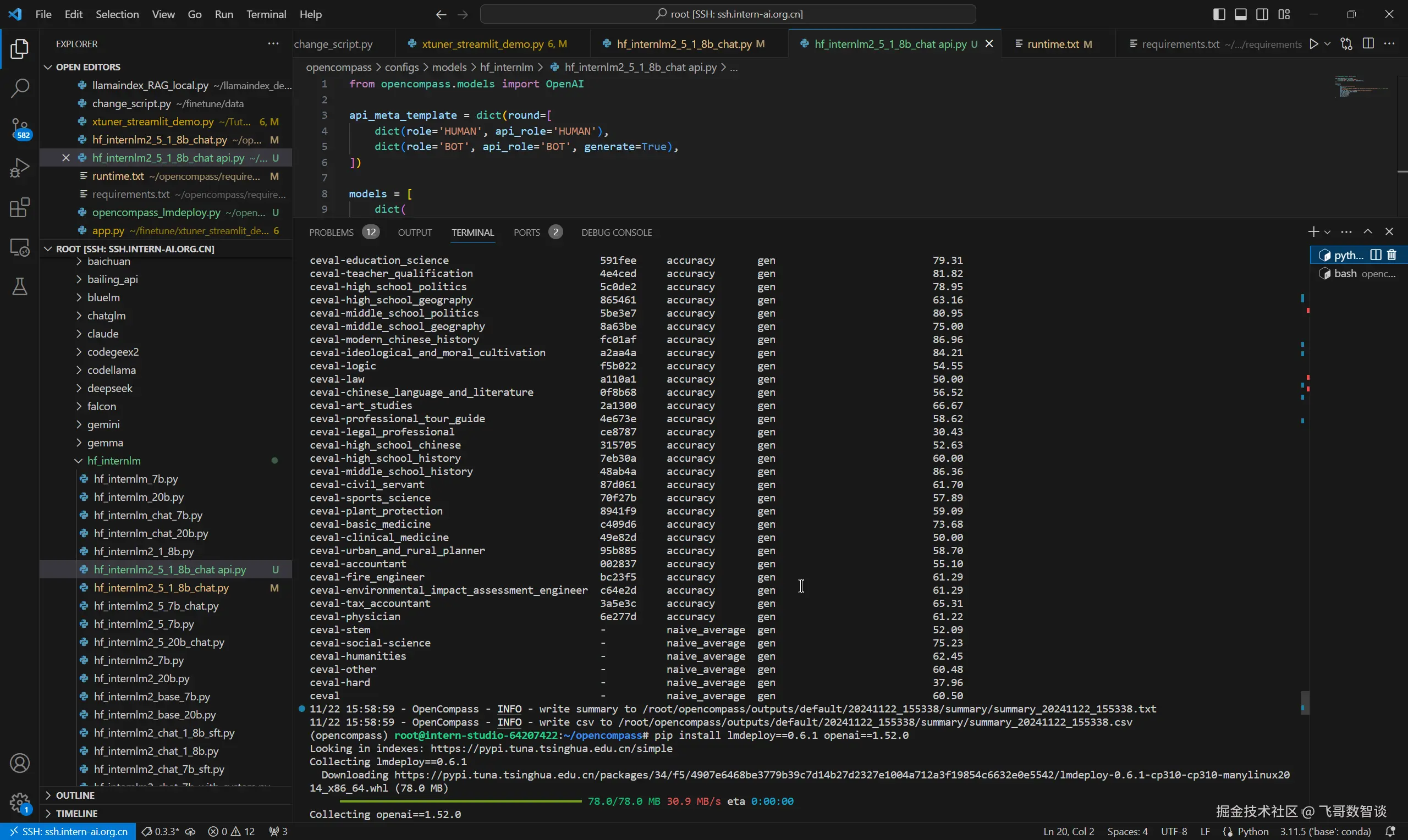Open Remote Explorer in activity bar
Screen dimensions: 1408x840
click(x=20, y=247)
